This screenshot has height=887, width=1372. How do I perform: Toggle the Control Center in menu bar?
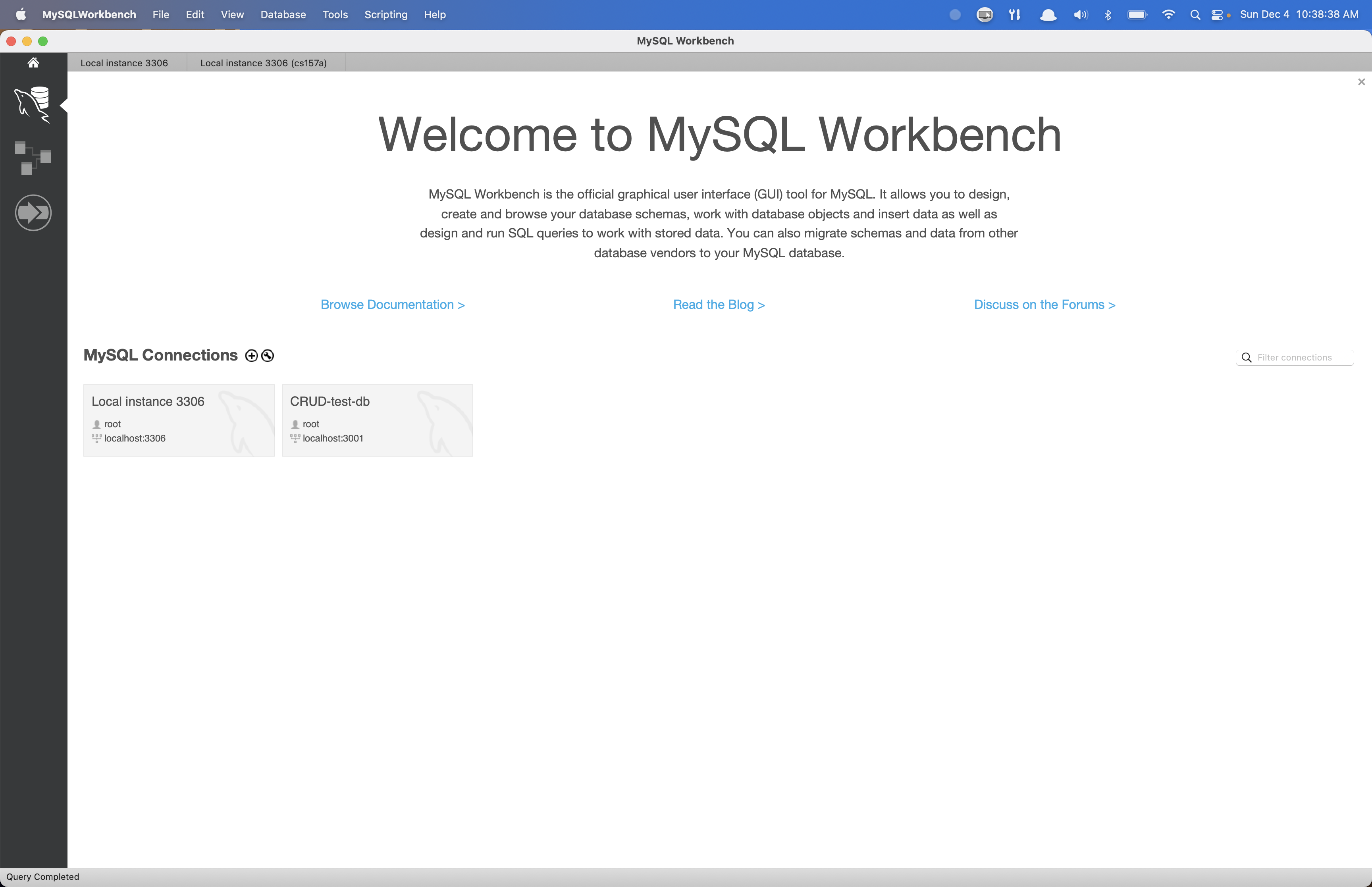click(x=1217, y=14)
